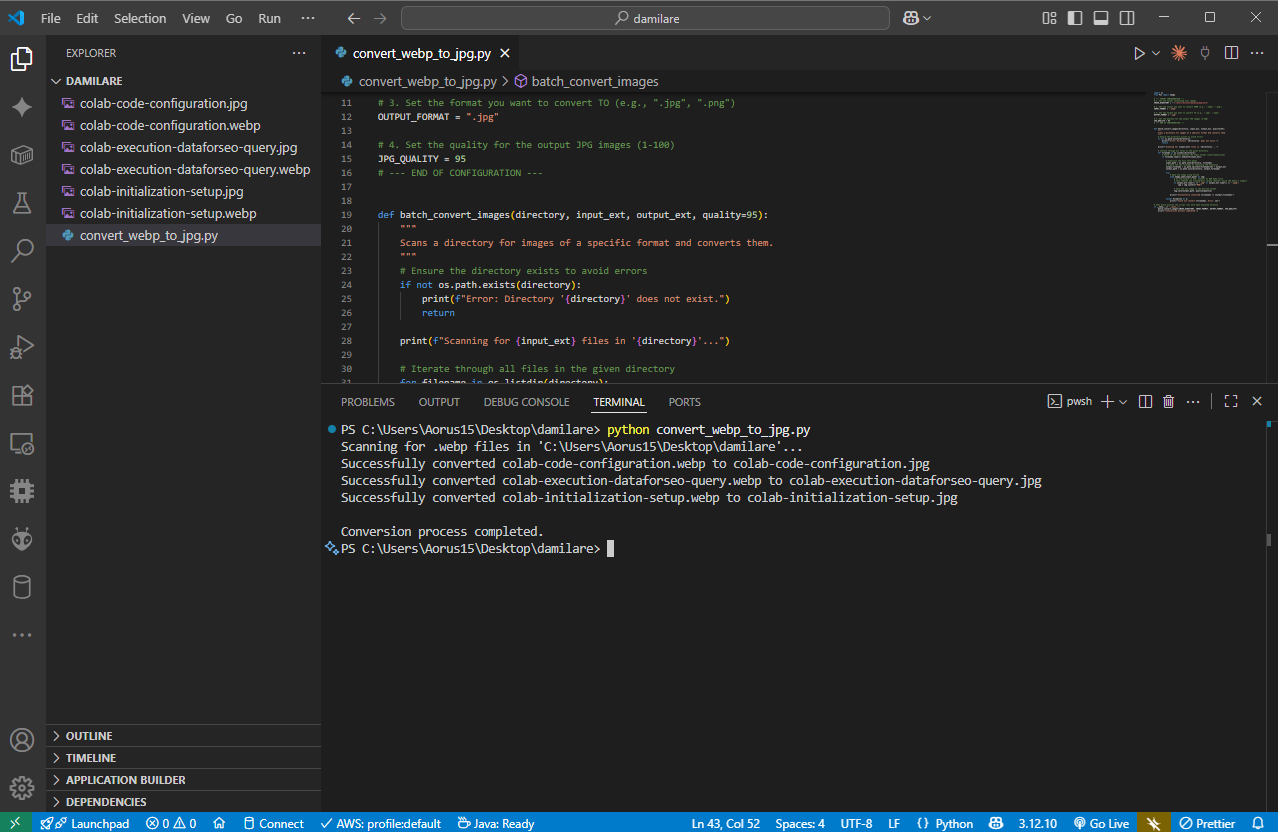Expand the TIMELINE section
This screenshot has width=1278, height=832.
point(90,758)
